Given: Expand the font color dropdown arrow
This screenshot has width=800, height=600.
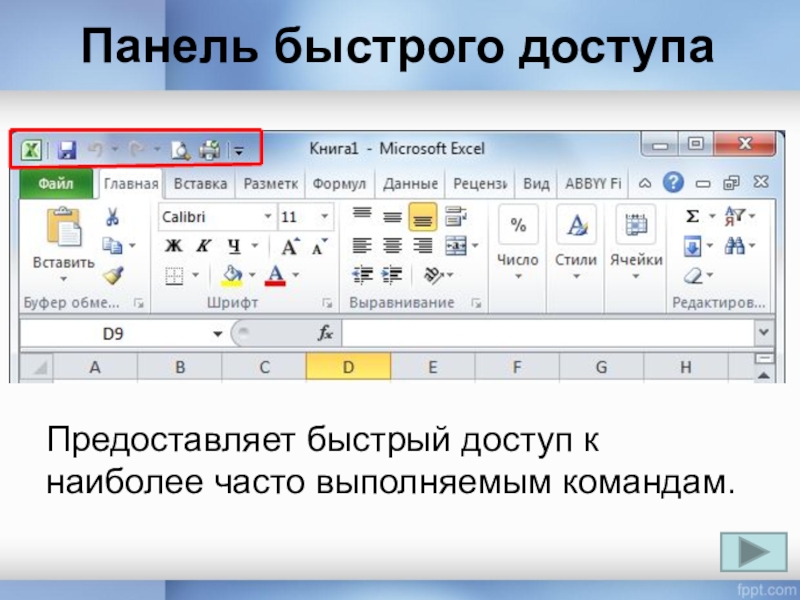Looking at the screenshot, I should [x=296, y=276].
